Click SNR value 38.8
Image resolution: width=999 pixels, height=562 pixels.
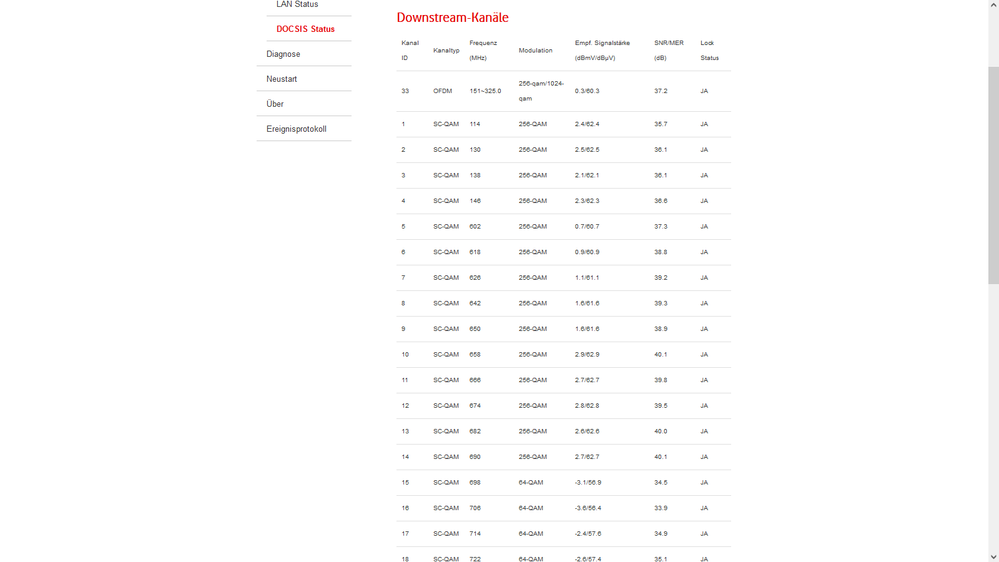click(661, 252)
